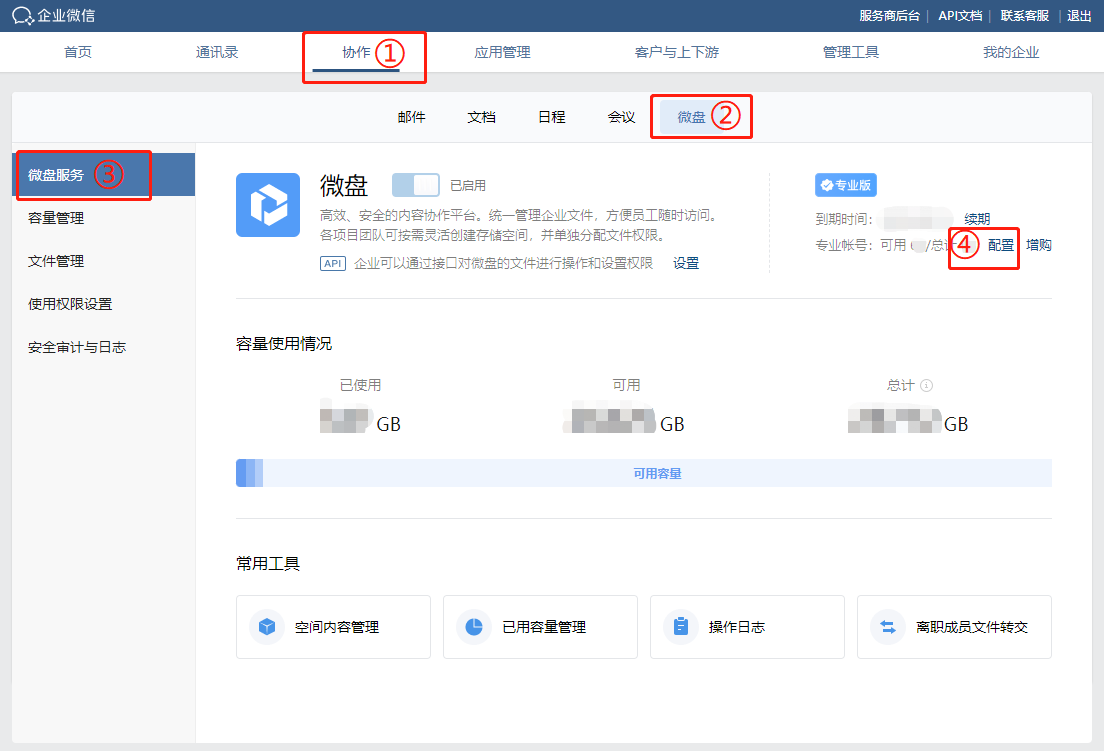Select the 微盘 sub-tab
The height and width of the screenshot is (751, 1104).
click(x=691, y=117)
